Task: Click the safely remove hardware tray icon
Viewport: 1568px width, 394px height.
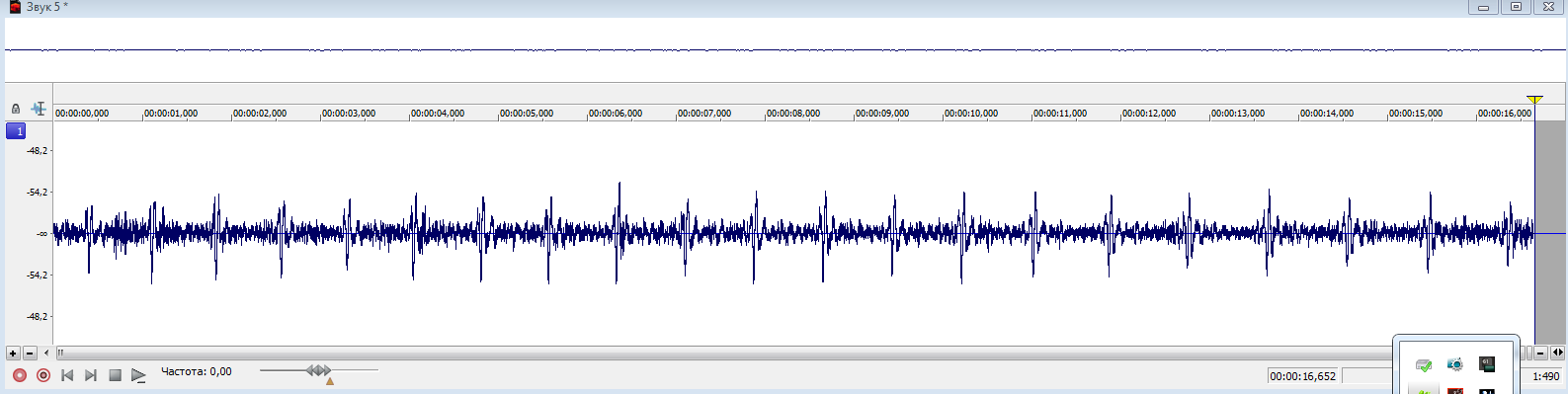Action: pyautogui.click(x=1424, y=365)
